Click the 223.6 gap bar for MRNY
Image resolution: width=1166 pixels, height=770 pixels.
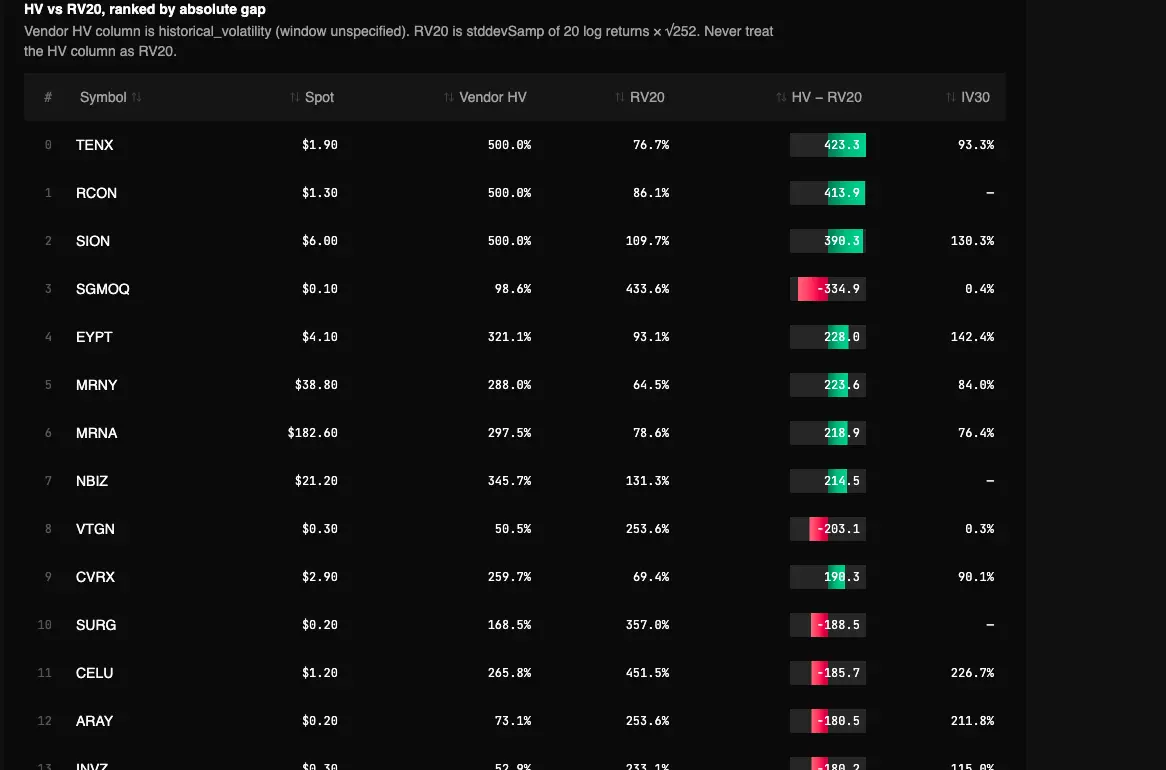tap(828, 385)
